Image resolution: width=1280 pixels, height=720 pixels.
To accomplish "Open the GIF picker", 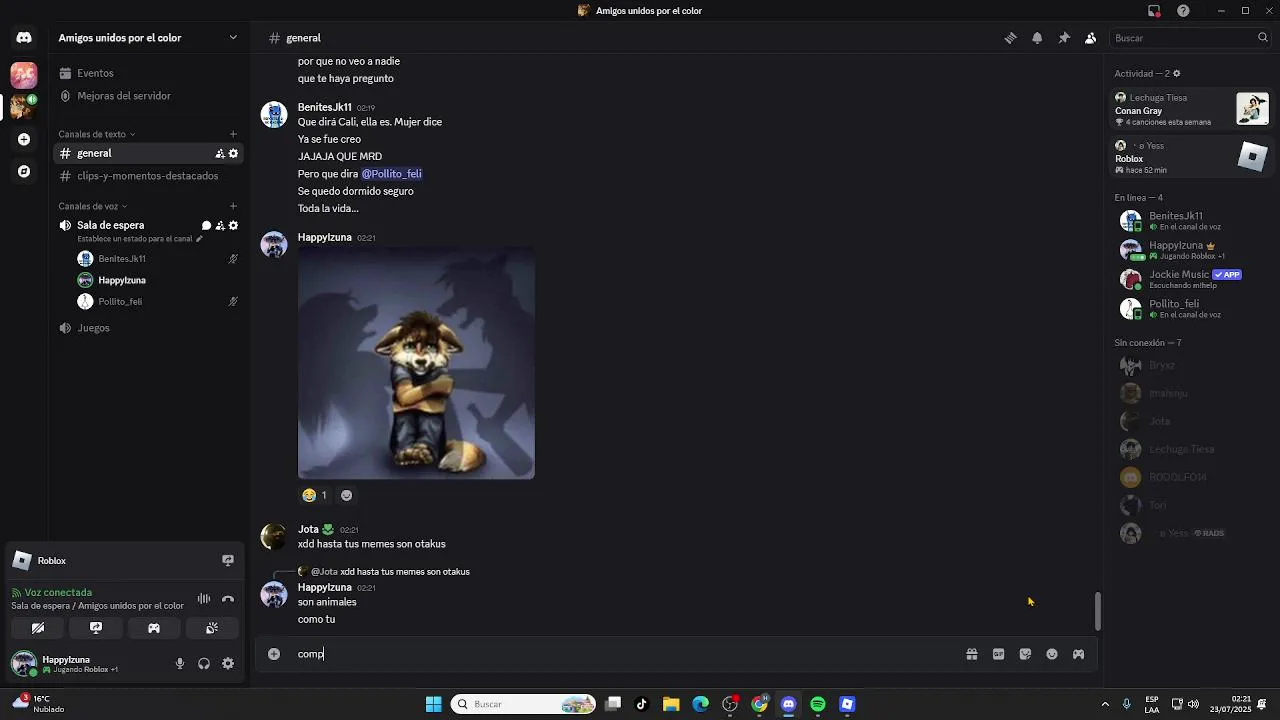I will pos(998,654).
